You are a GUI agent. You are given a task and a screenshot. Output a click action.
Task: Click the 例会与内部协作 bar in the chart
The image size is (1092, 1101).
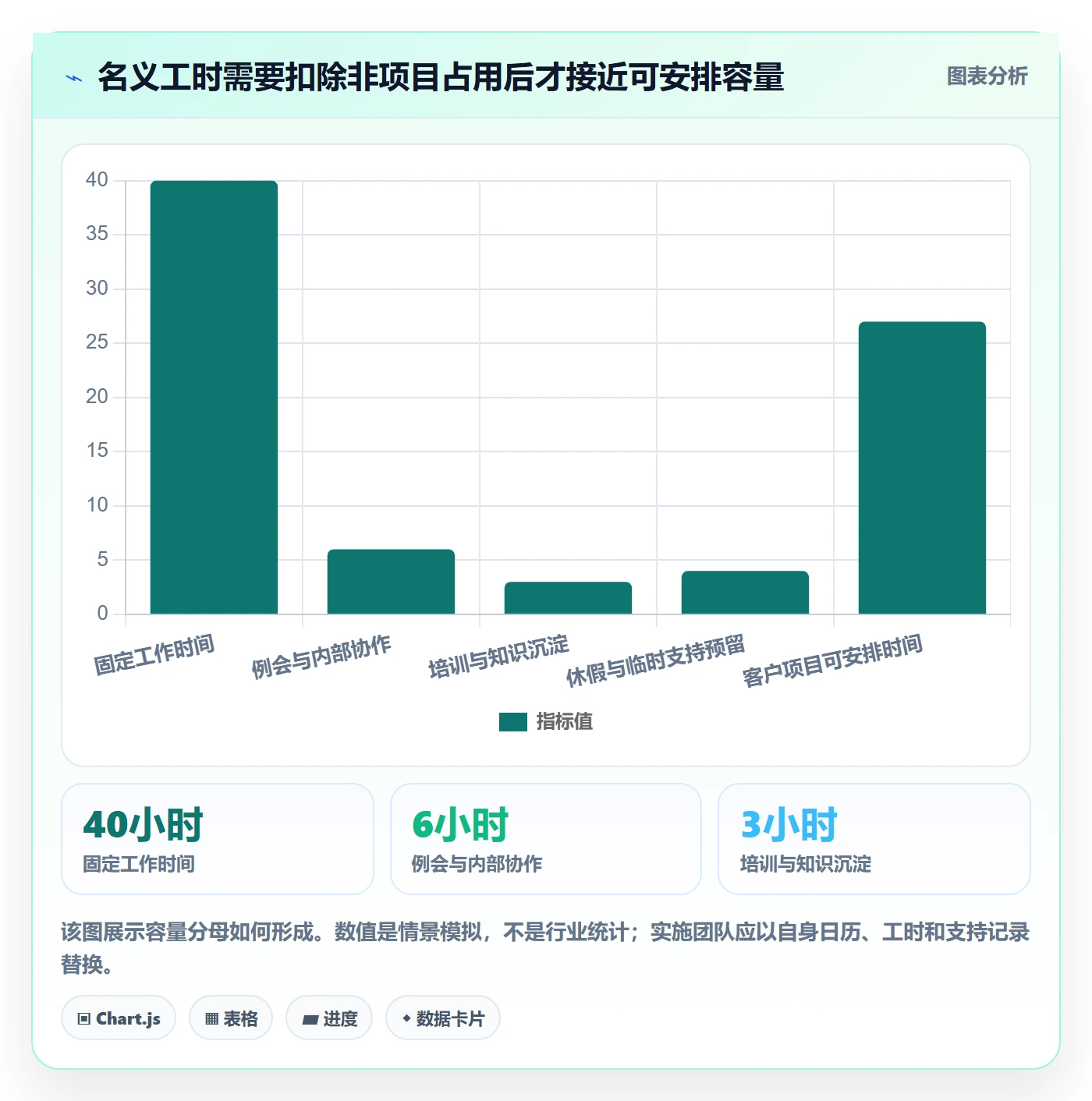point(391,582)
